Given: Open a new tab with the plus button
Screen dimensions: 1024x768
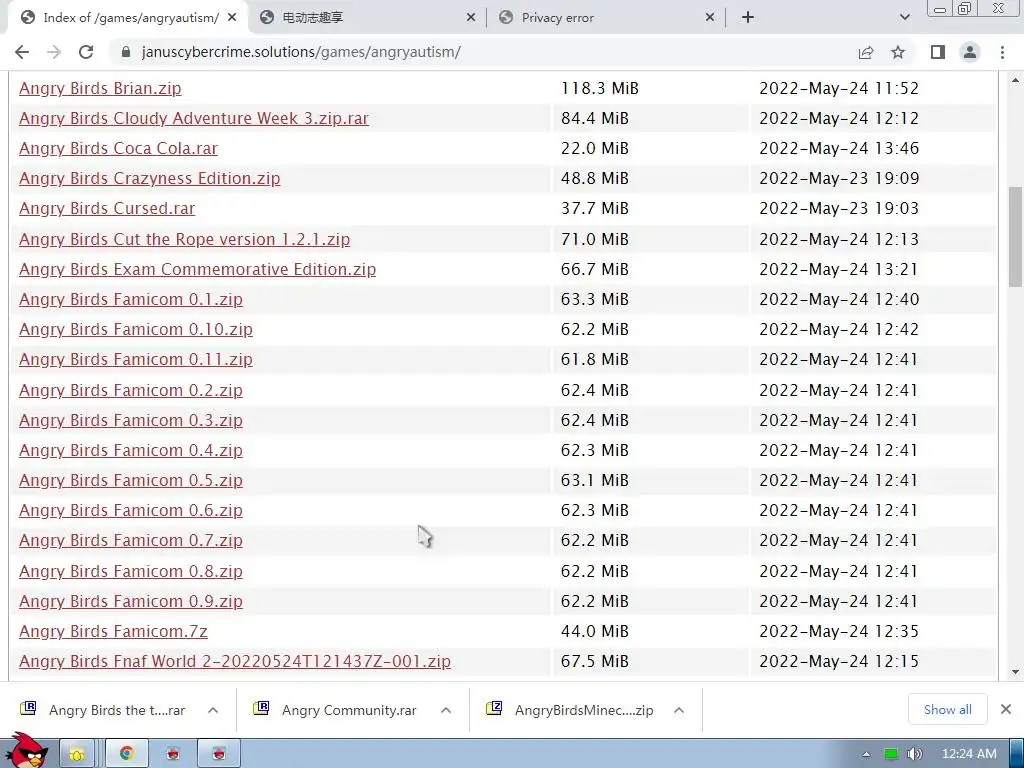Looking at the screenshot, I should [x=748, y=18].
